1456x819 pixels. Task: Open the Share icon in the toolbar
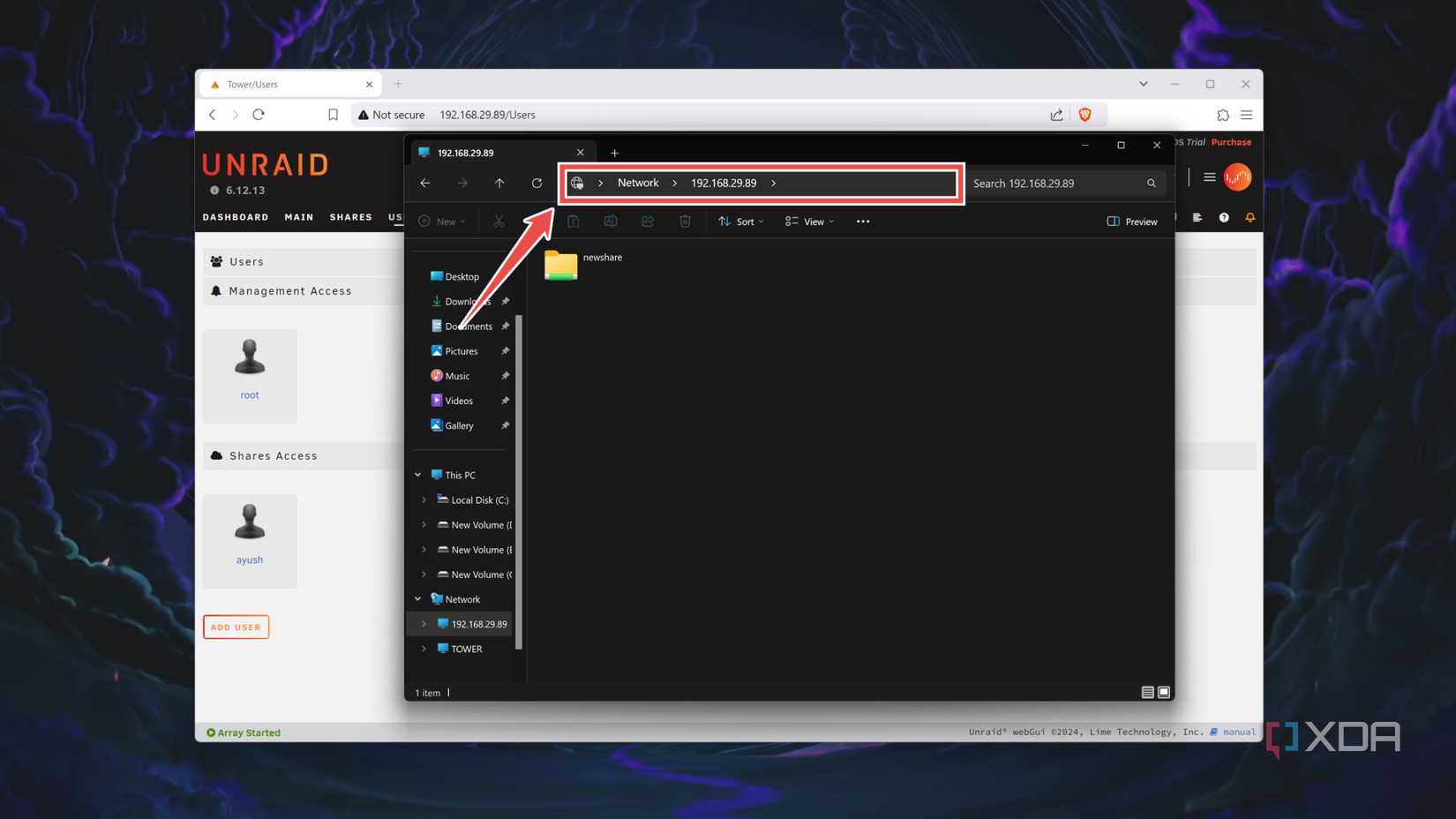point(648,222)
